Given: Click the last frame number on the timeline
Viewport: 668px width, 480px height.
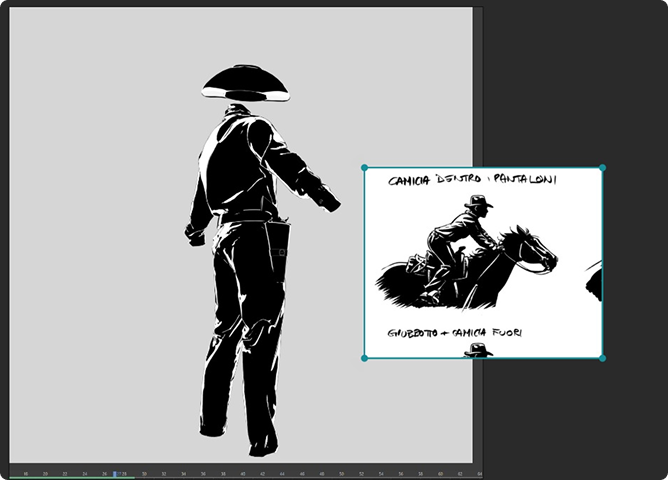Looking at the screenshot, I should pos(479,473).
